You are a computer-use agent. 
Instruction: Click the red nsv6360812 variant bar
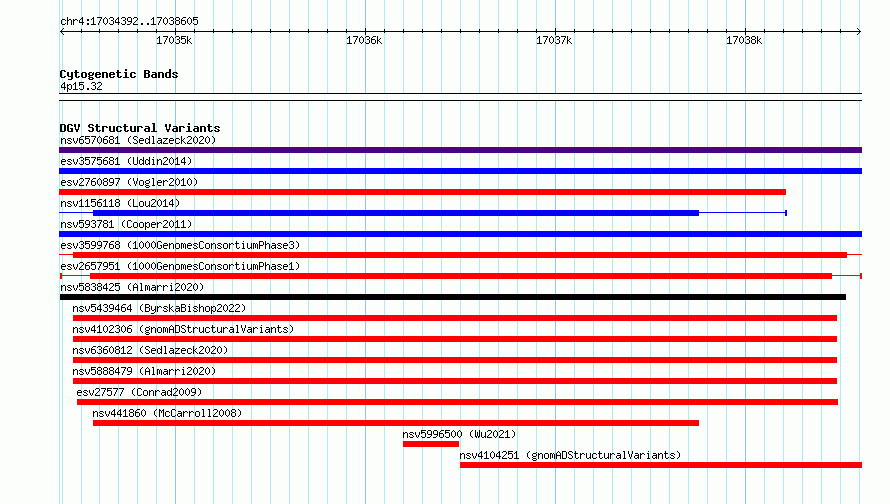[455, 360]
